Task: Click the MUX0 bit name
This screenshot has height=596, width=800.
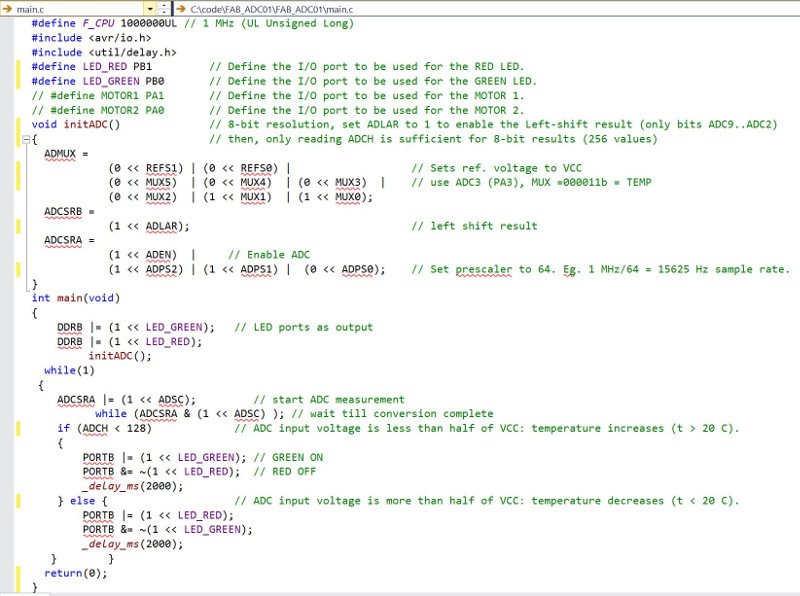Action: tap(348, 197)
